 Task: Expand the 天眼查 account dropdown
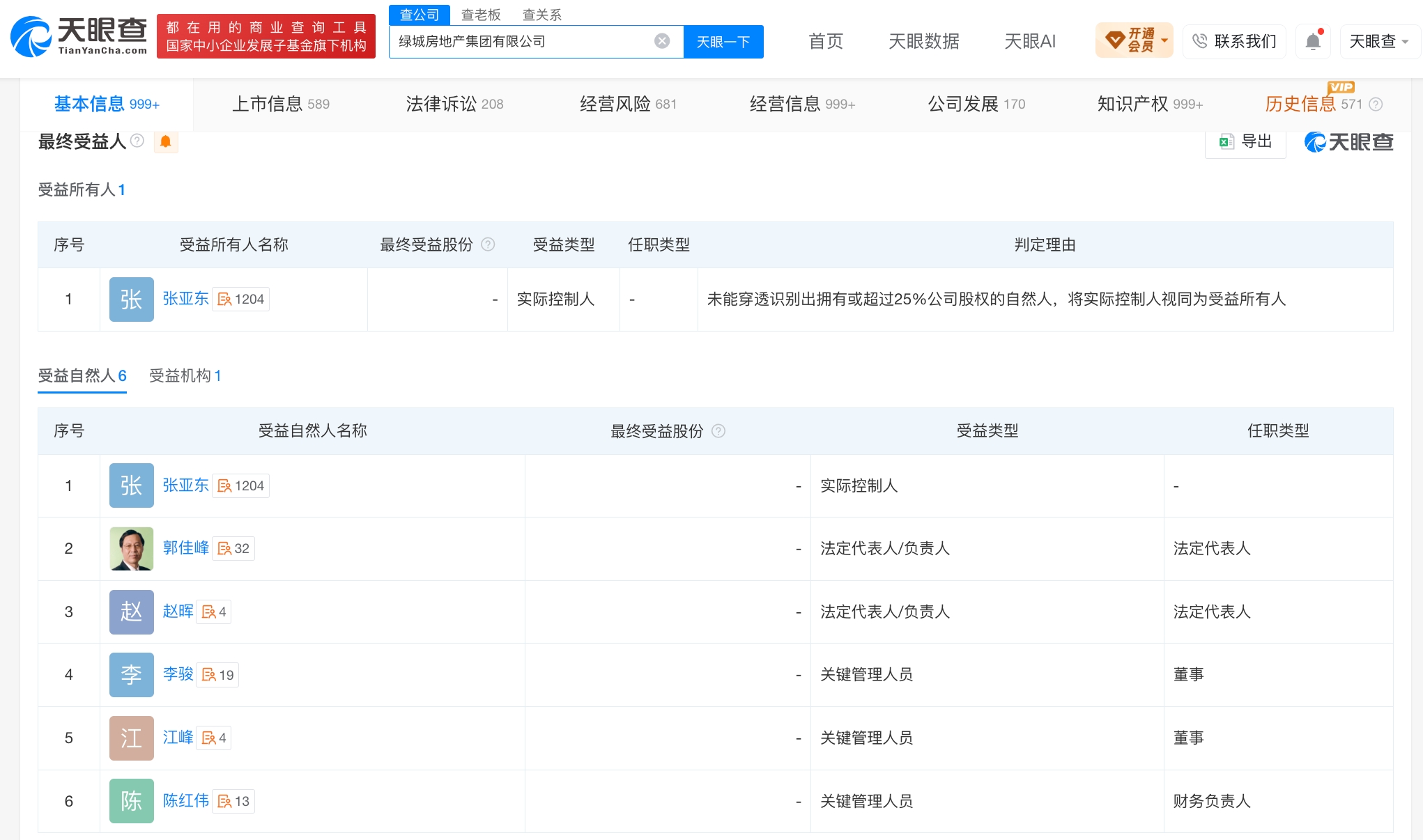(x=1379, y=41)
